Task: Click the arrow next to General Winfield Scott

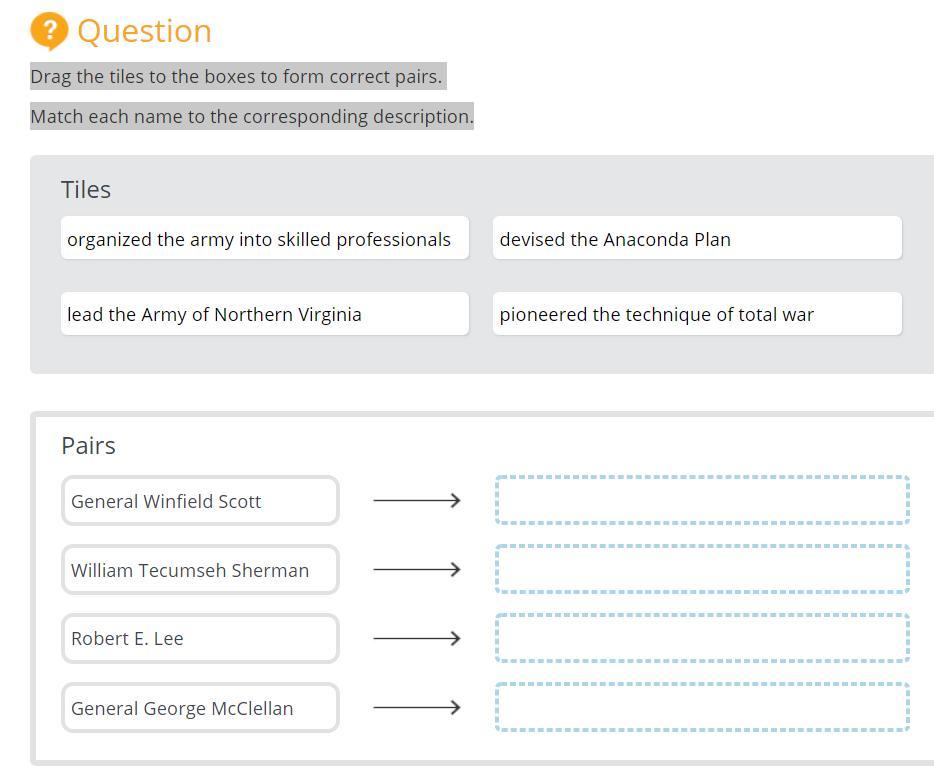Action: [416, 500]
